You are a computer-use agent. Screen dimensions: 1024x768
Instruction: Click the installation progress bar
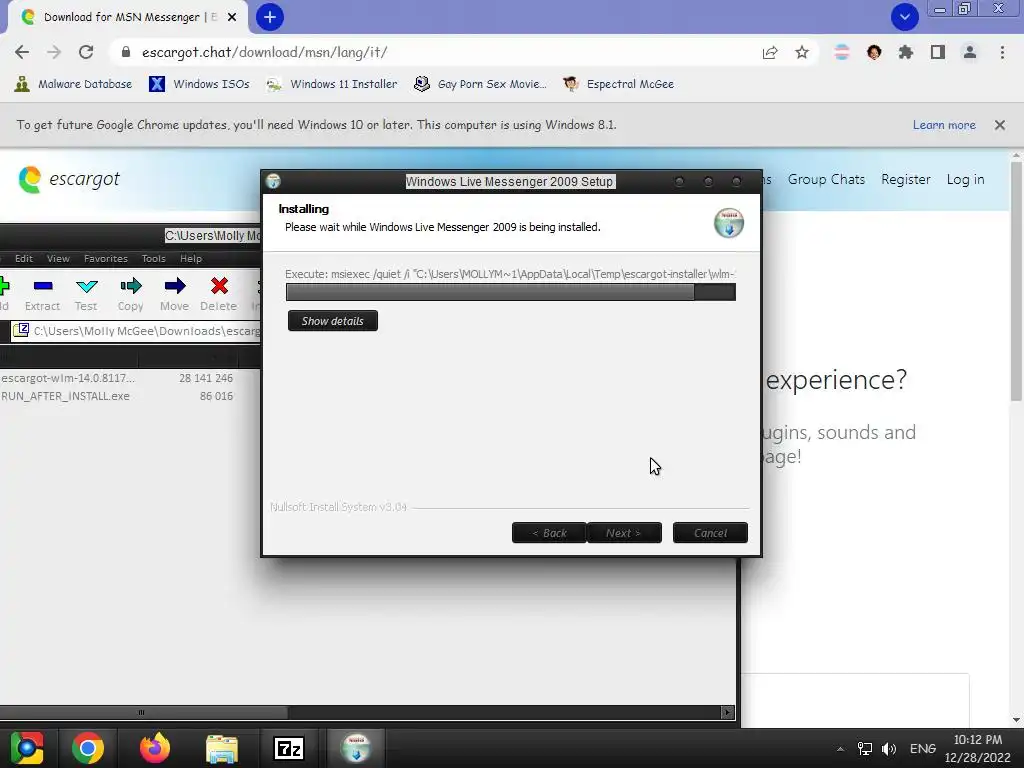[511, 292]
